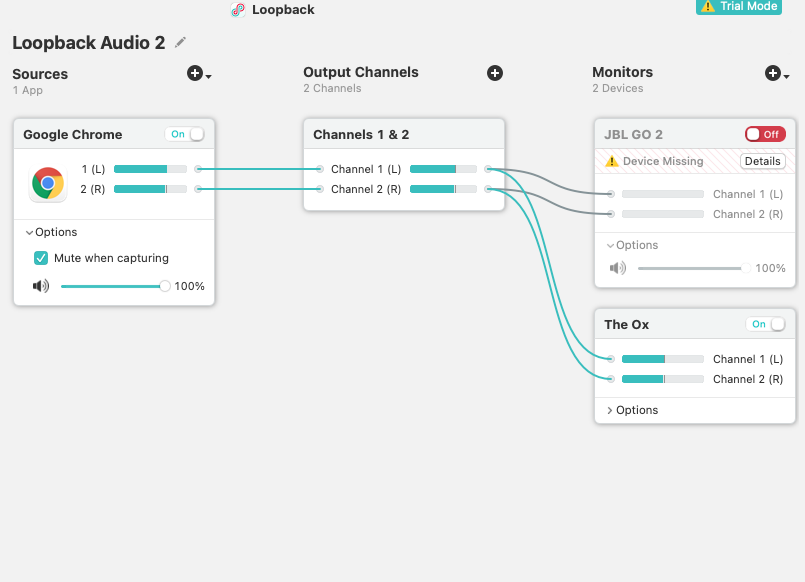Click the Device Missing warning icon

pyautogui.click(x=612, y=161)
